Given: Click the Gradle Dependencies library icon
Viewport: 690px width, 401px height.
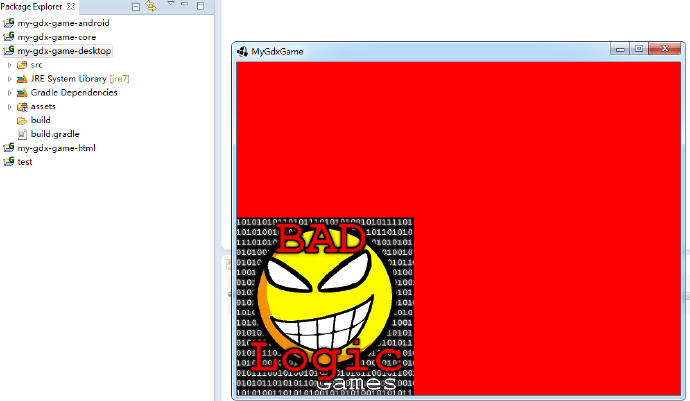Looking at the screenshot, I should tap(22, 93).
